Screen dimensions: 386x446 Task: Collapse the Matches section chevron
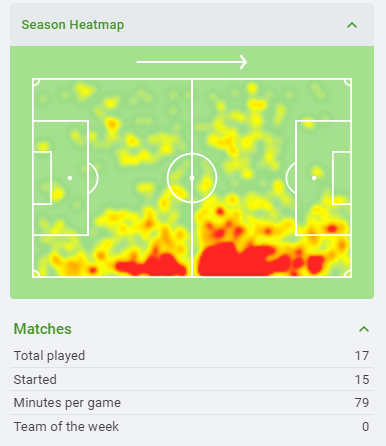click(x=364, y=329)
